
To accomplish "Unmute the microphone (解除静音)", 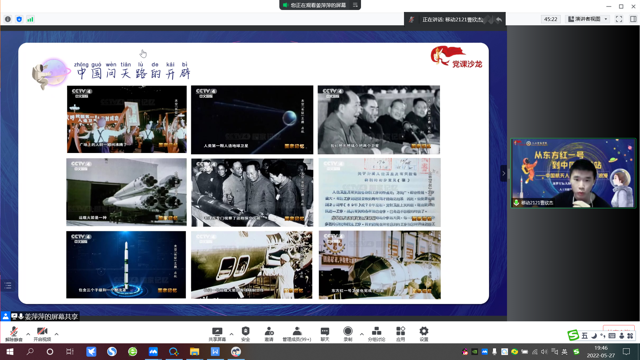I will click(x=13, y=333).
